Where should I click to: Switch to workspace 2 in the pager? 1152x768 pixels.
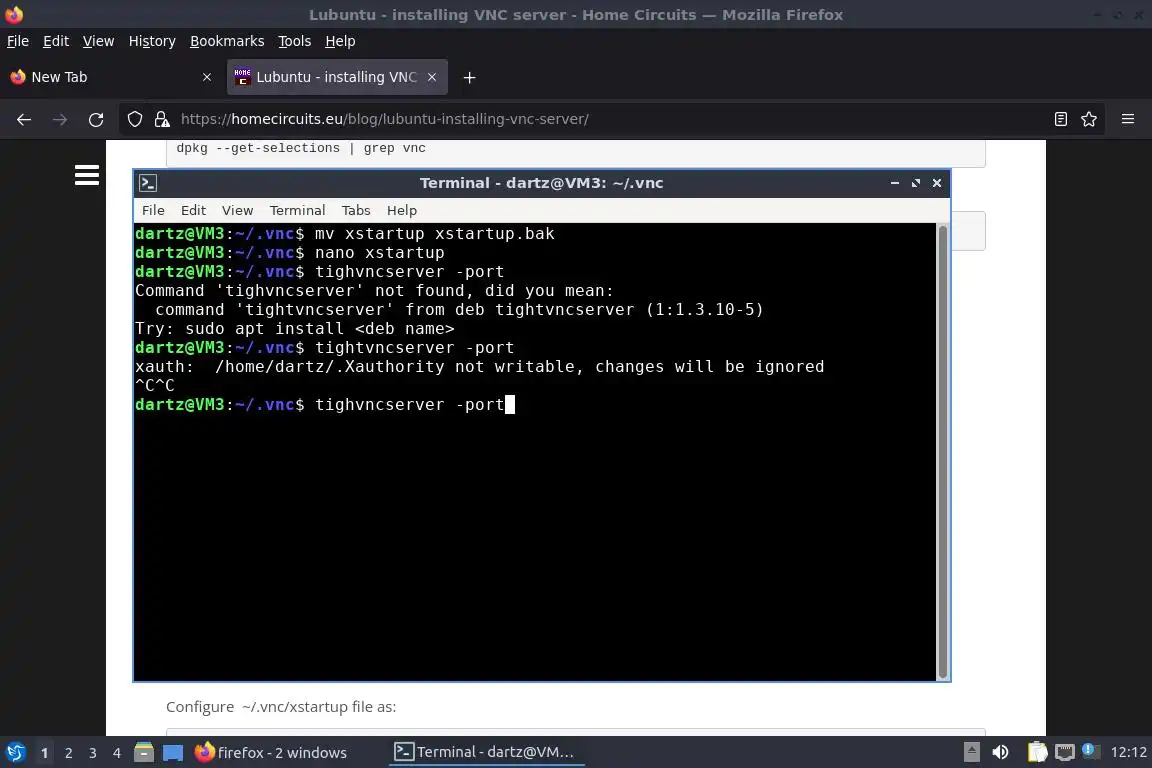pyautogui.click(x=68, y=753)
